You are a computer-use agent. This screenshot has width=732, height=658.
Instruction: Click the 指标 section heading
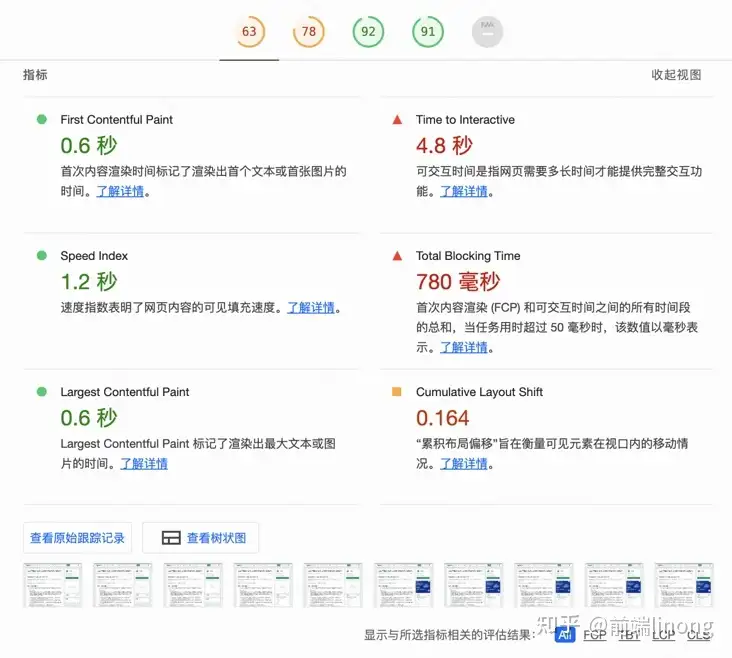click(x=35, y=75)
